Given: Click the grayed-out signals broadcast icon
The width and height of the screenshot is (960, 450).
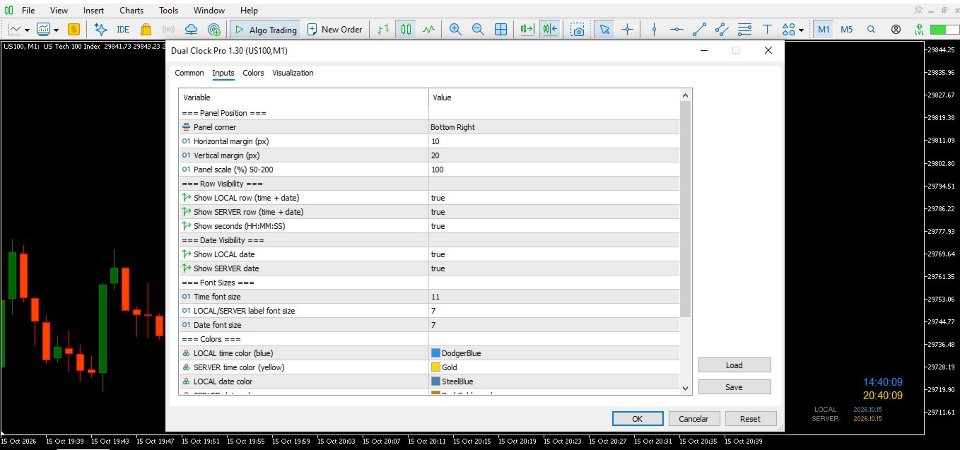Looking at the screenshot, I should pos(168,29).
